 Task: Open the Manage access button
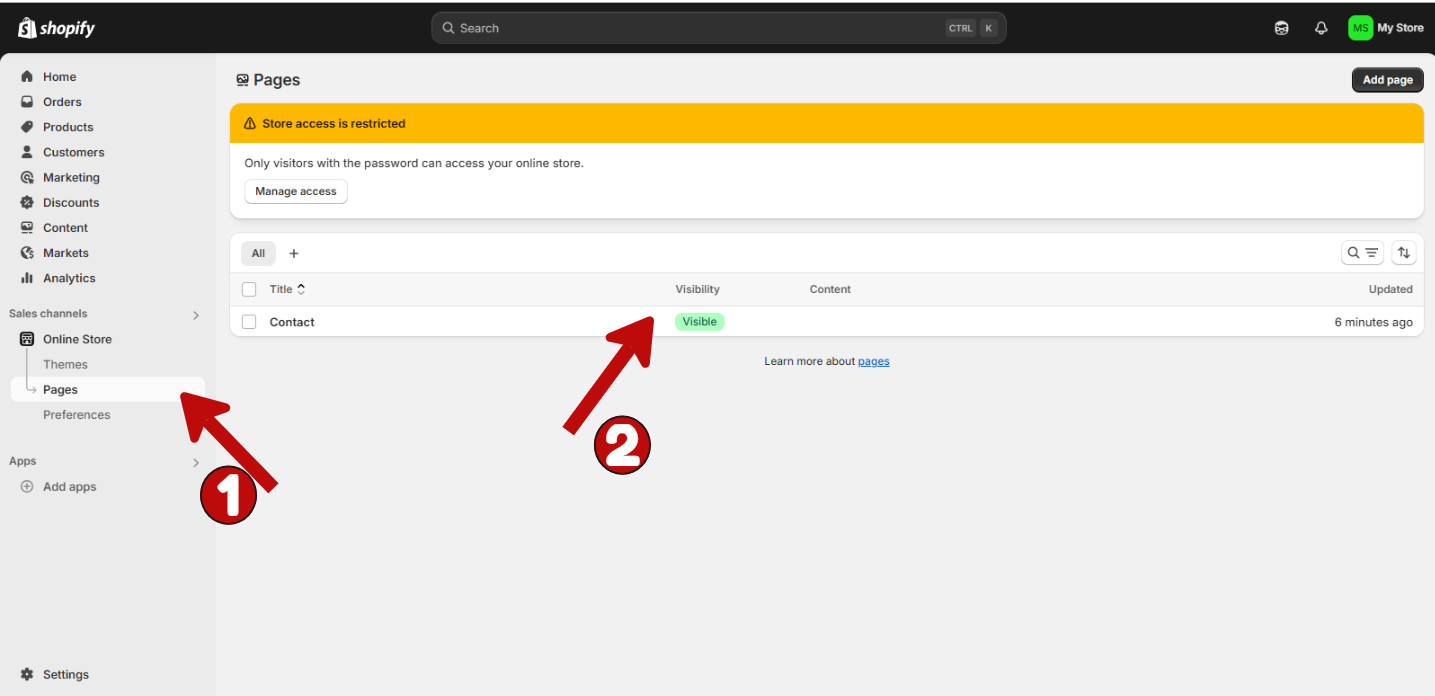pos(295,191)
